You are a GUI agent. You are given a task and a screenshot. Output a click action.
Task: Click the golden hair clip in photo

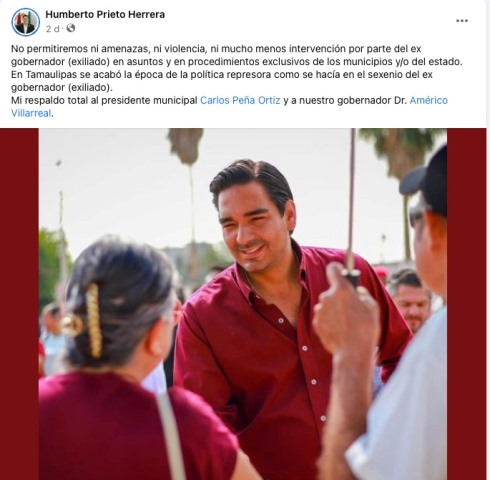(x=94, y=321)
